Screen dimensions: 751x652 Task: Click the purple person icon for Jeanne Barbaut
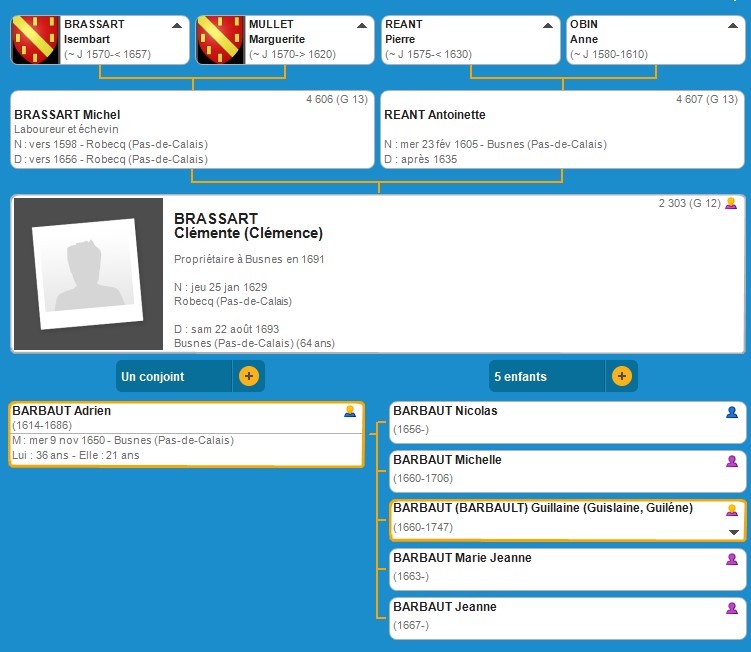(x=732, y=608)
